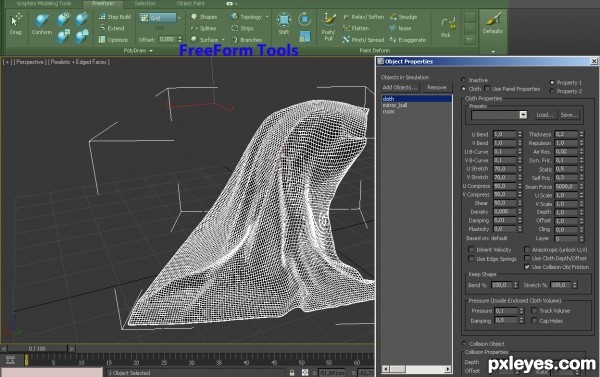
Task: Click the Load preset button
Action: (x=544, y=115)
